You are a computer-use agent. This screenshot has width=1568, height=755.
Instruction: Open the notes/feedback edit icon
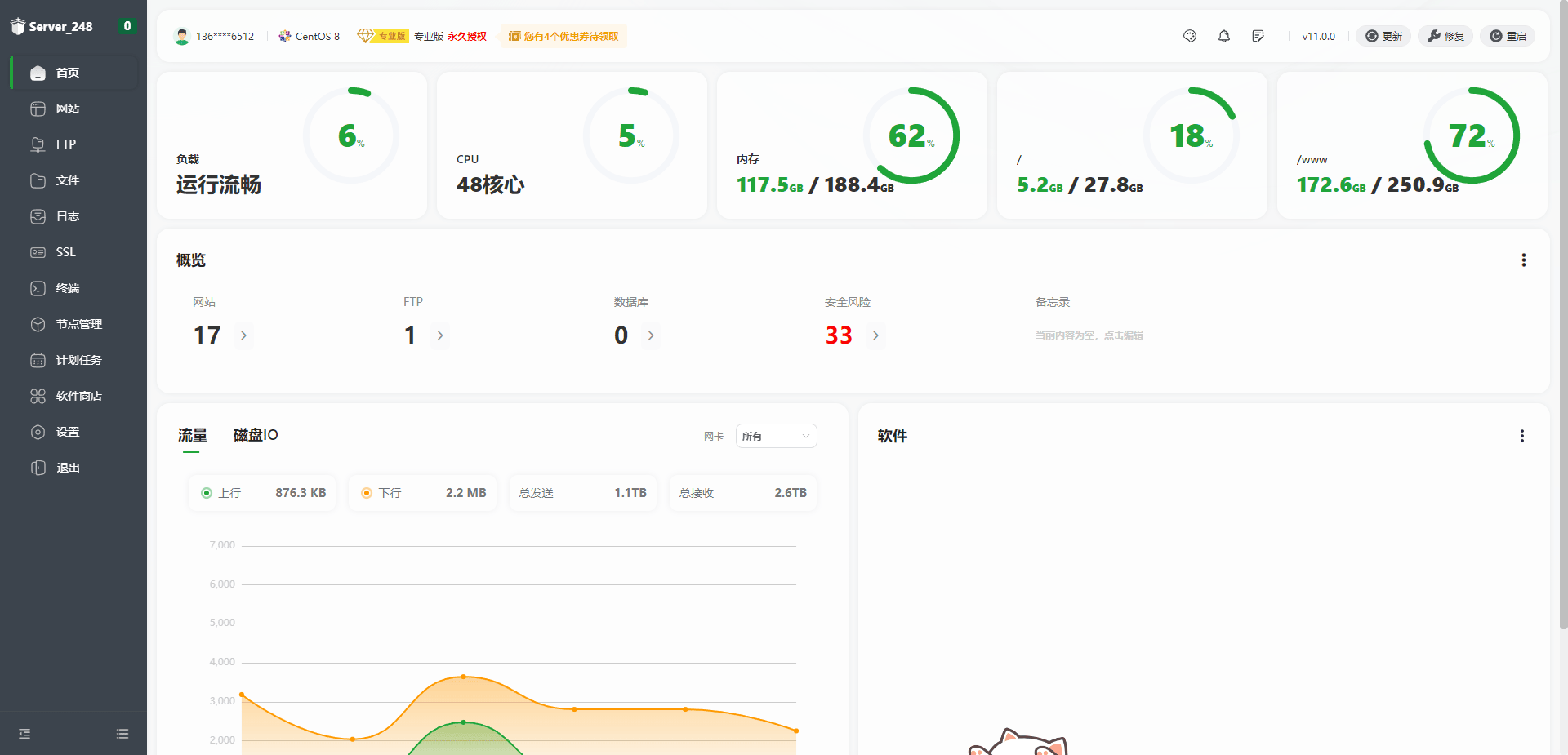(x=1258, y=36)
